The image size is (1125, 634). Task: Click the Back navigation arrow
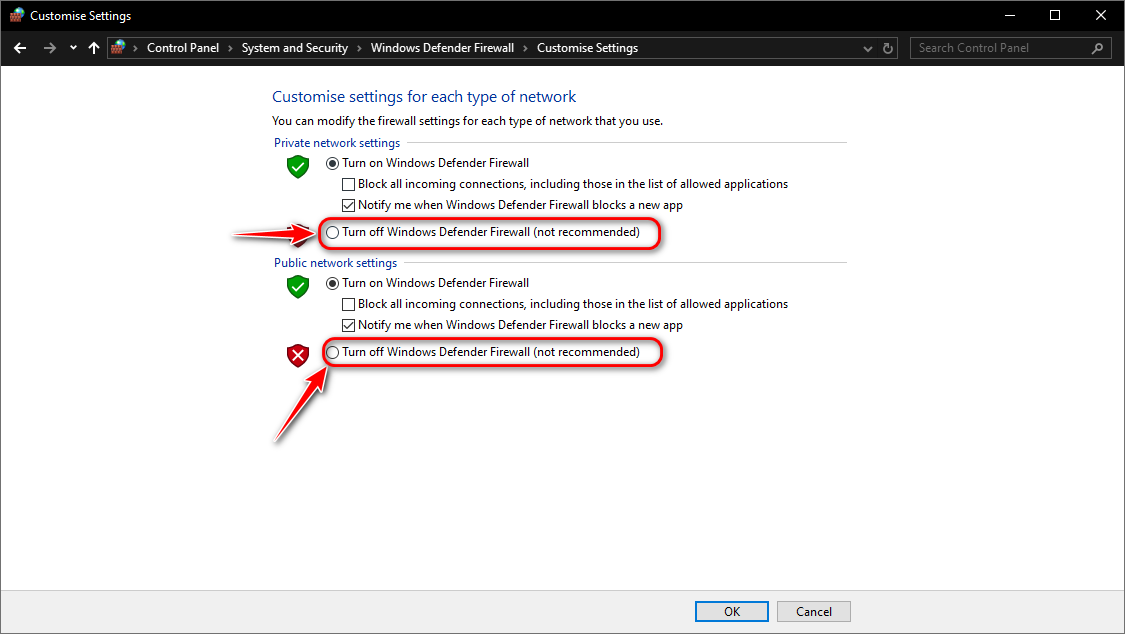[x=19, y=47]
